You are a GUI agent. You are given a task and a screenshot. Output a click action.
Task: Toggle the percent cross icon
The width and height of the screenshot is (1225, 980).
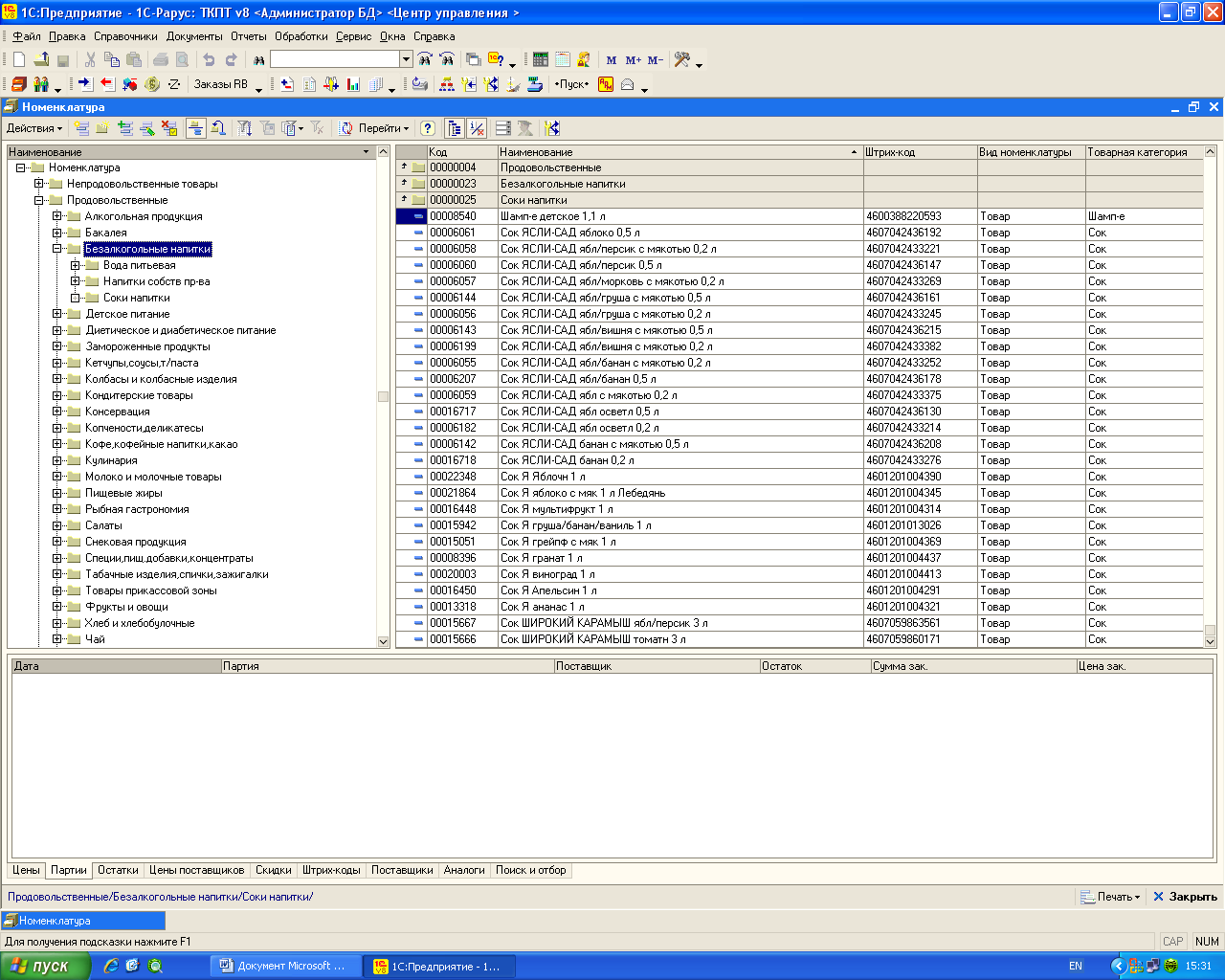click(x=477, y=128)
